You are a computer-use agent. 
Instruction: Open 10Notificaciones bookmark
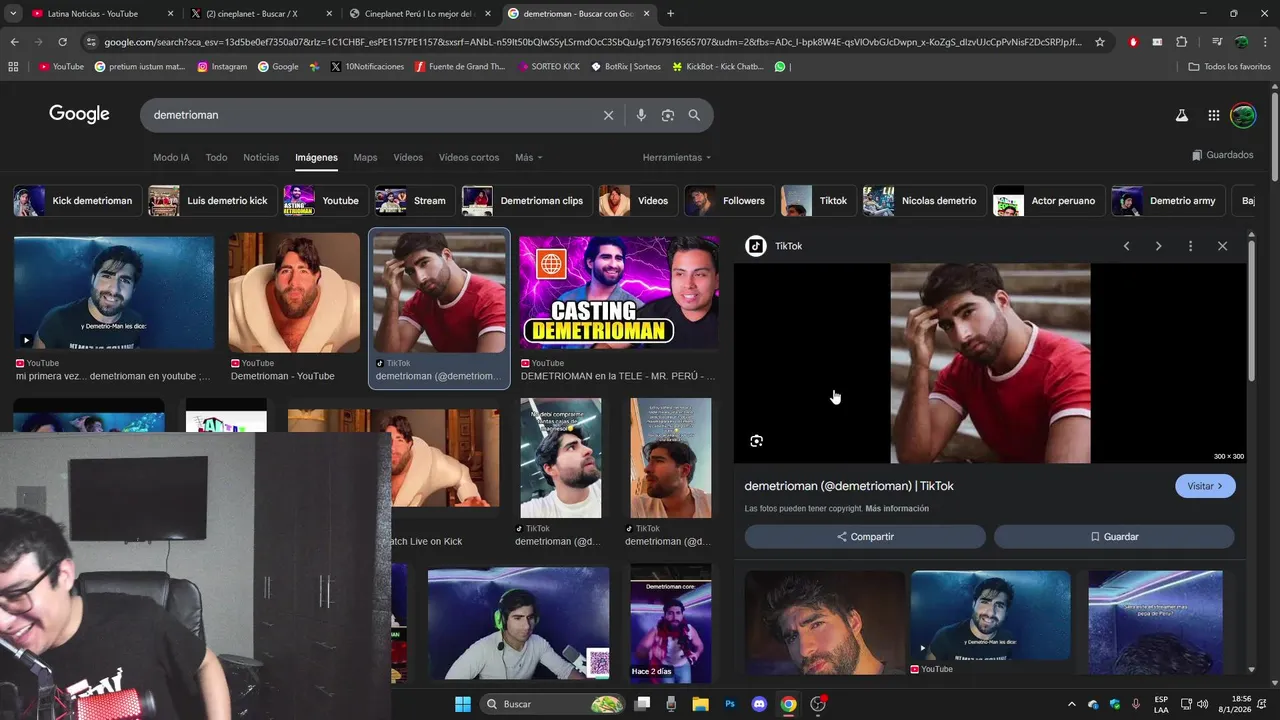pos(367,67)
